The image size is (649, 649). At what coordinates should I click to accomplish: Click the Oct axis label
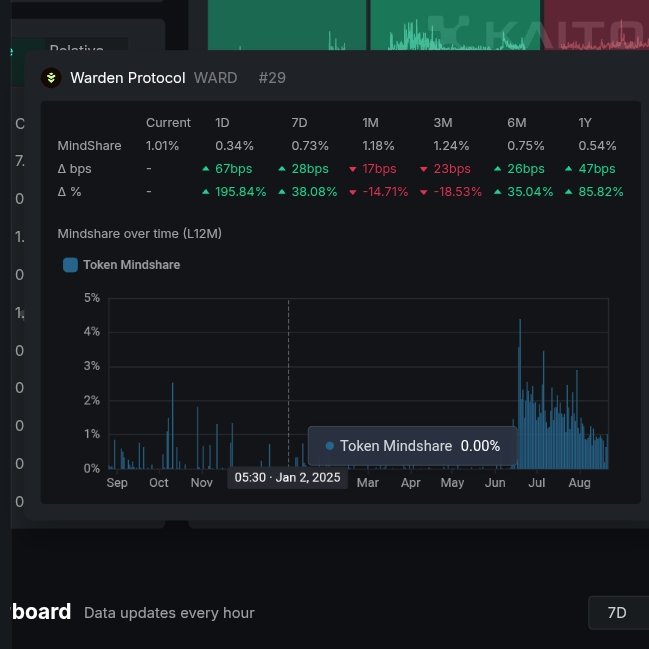click(x=159, y=483)
